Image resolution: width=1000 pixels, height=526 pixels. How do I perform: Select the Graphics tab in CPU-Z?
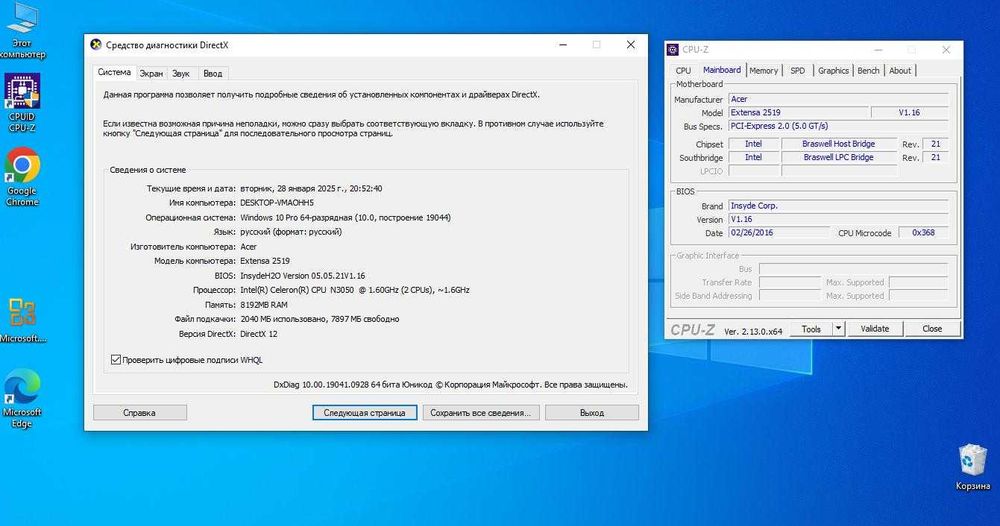(x=833, y=71)
